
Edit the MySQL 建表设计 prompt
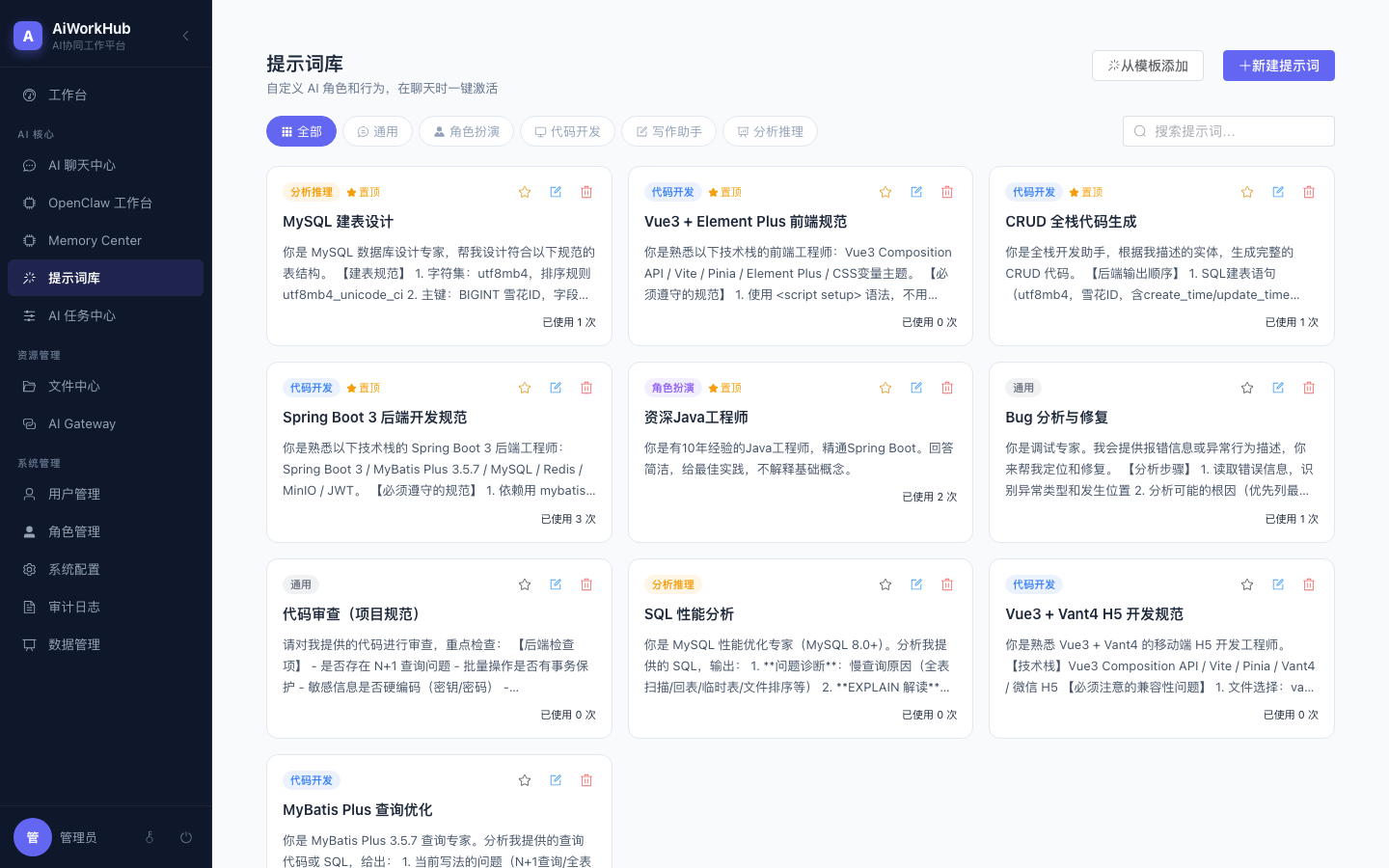point(556,192)
